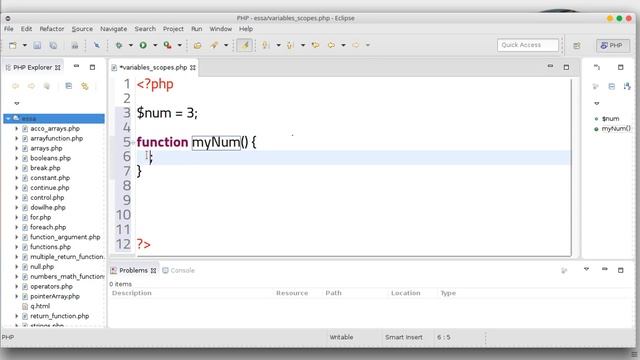Click the External Tools run icon
This screenshot has height=360, width=640.
click(167, 45)
